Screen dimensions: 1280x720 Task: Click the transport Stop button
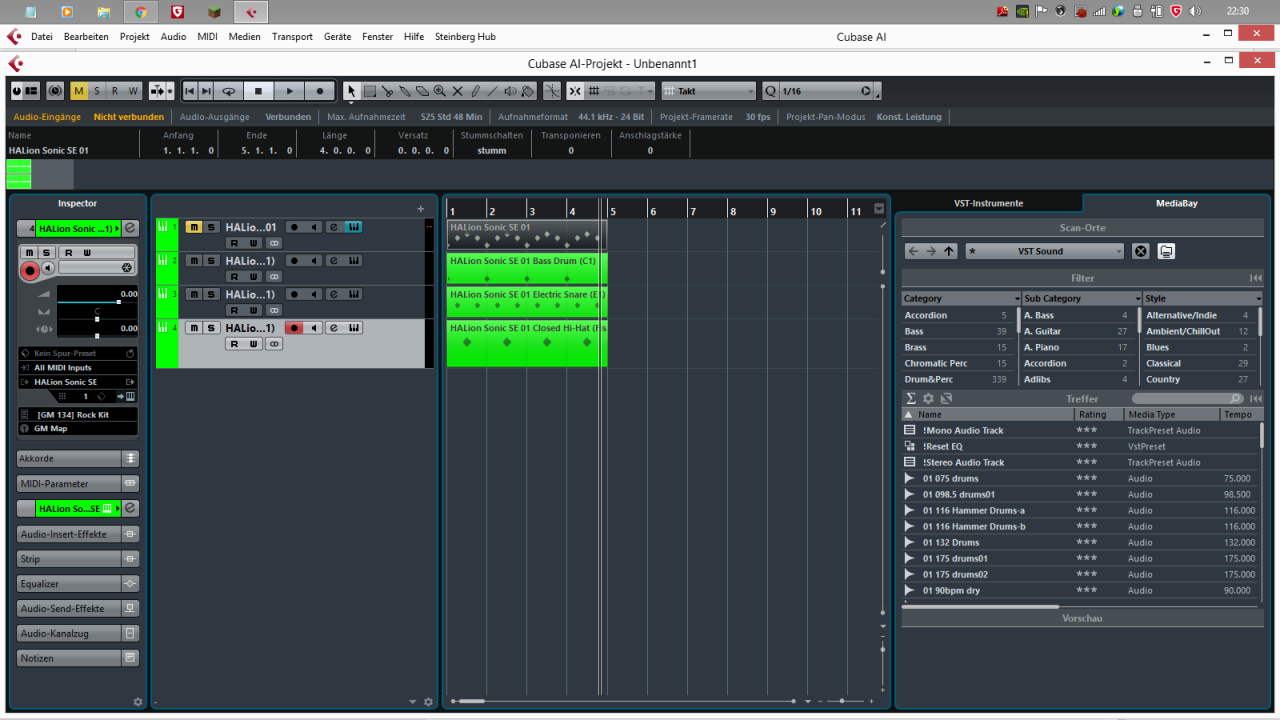point(258,91)
